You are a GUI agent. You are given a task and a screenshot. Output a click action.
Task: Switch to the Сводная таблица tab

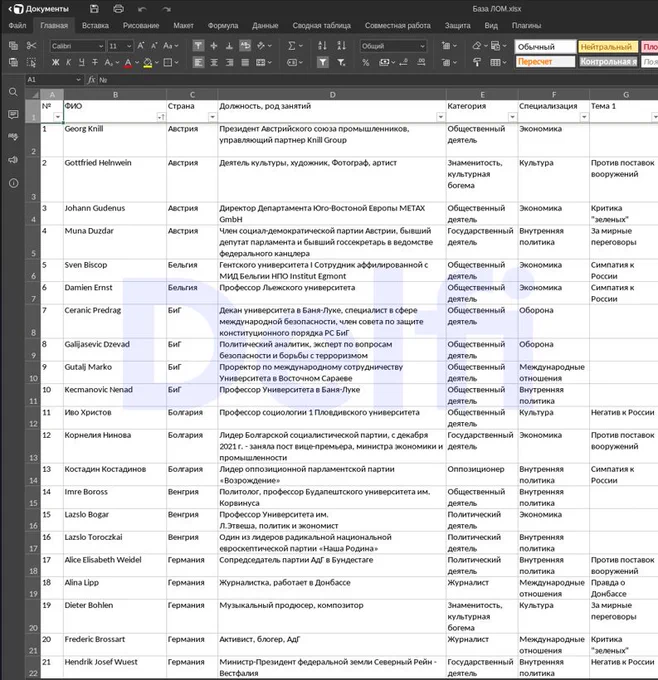(x=321, y=26)
